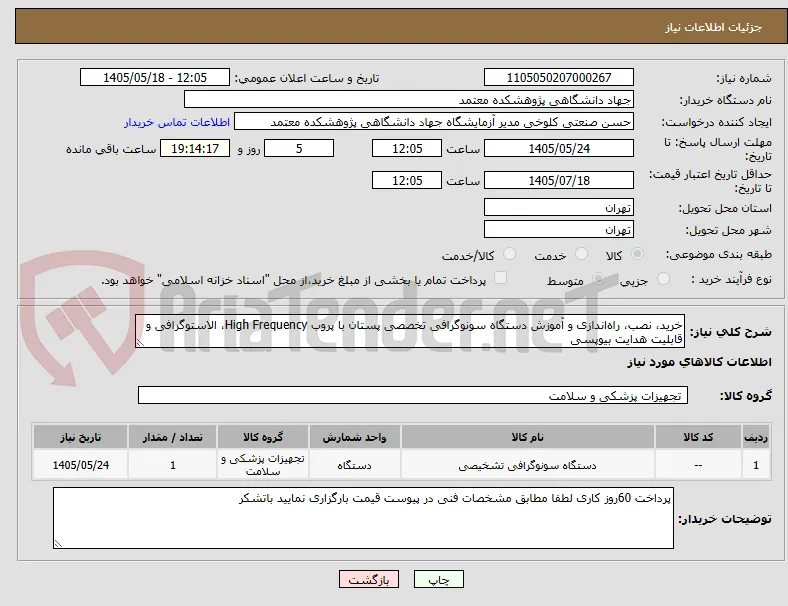The width and height of the screenshot is (788, 606).
Task: Open the اطلاعات تماس خریدار link
Action: click(177, 122)
